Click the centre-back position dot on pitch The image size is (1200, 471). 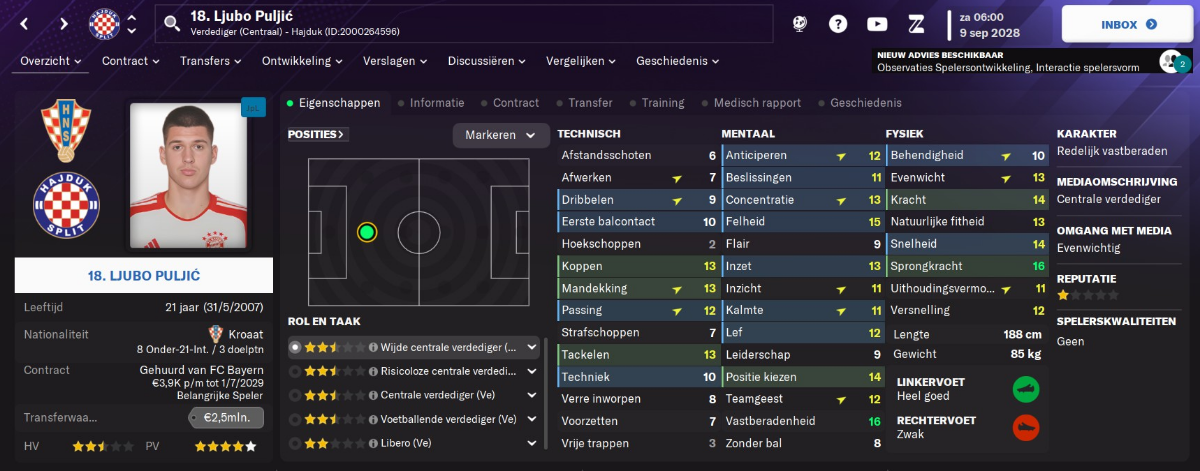pos(367,233)
